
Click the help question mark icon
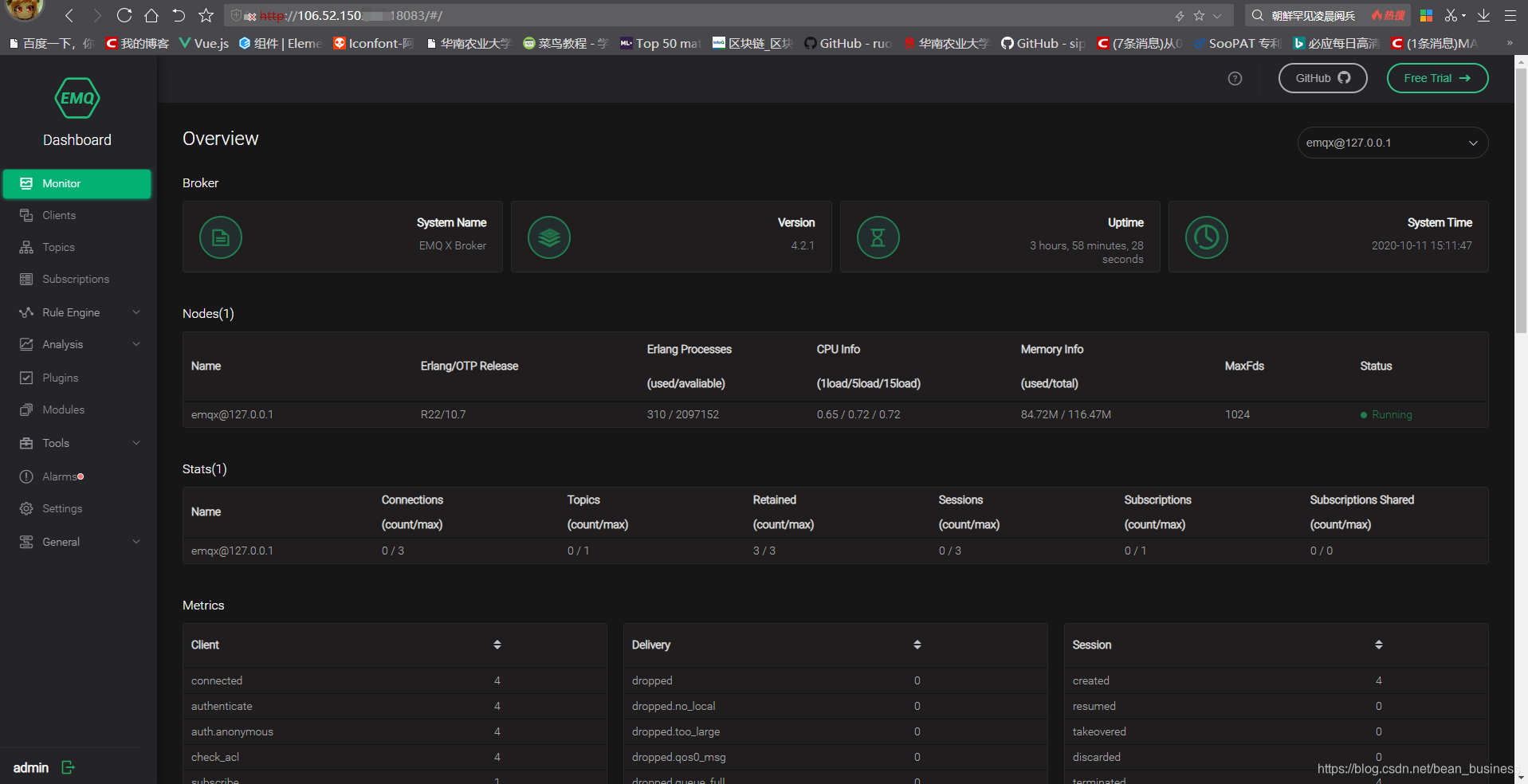click(1235, 78)
